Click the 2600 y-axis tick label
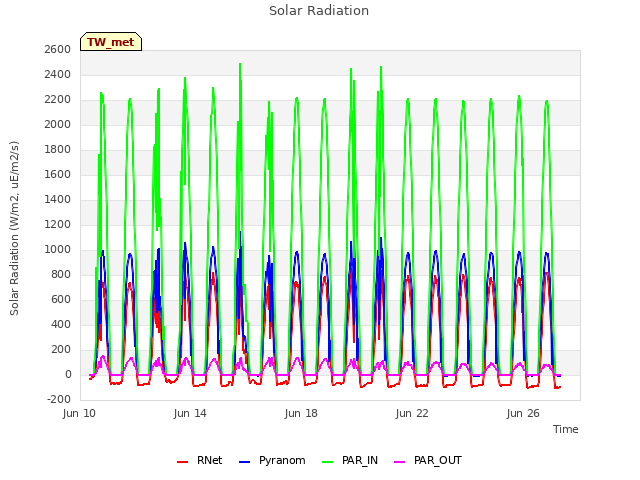Image resolution: width=640 pixels, height=480 pixels. 58,49
